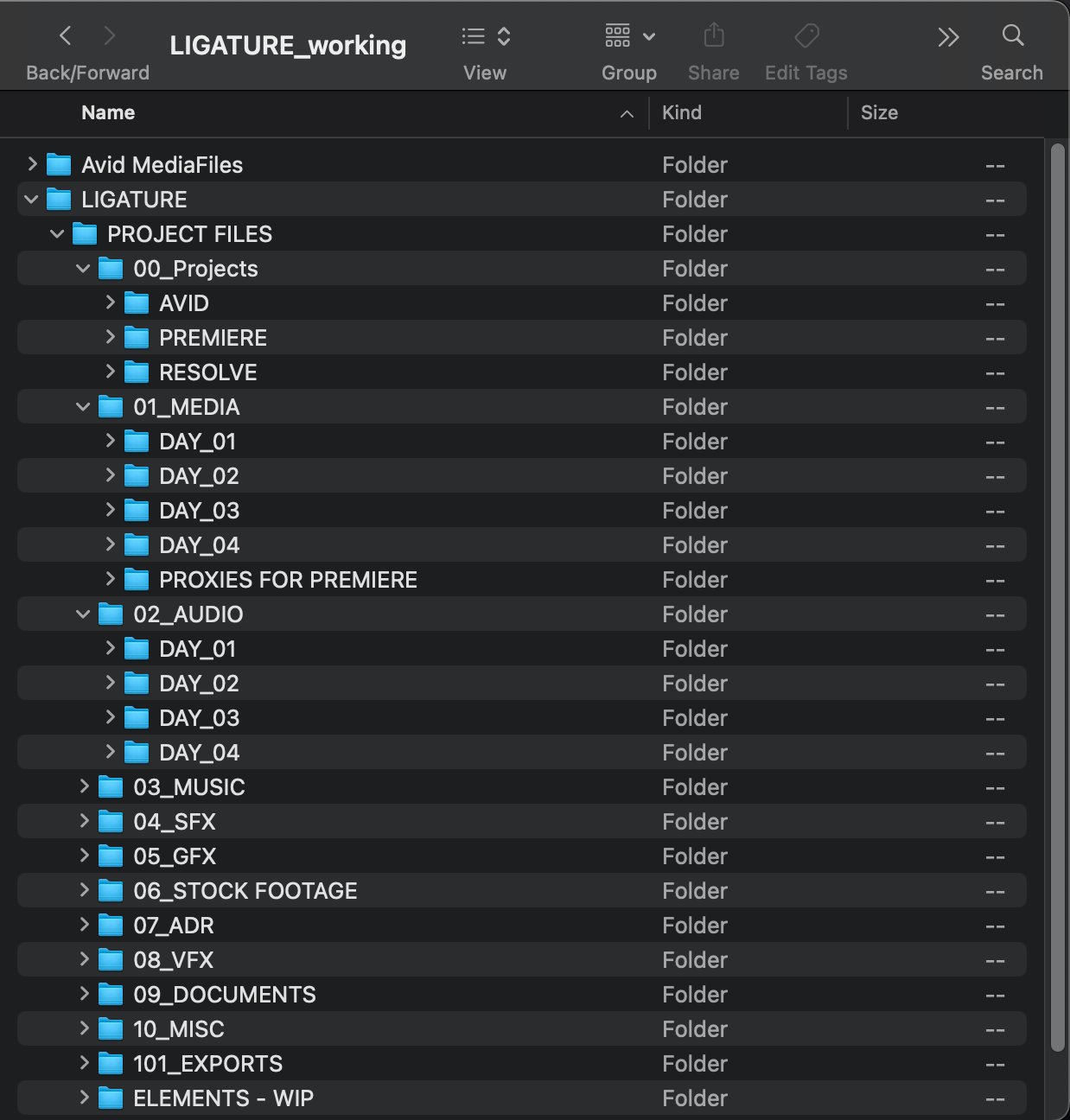Screen dimensions: 1070x1120
Task: Expand the RESOLVE folder
Action: (110, 371)
